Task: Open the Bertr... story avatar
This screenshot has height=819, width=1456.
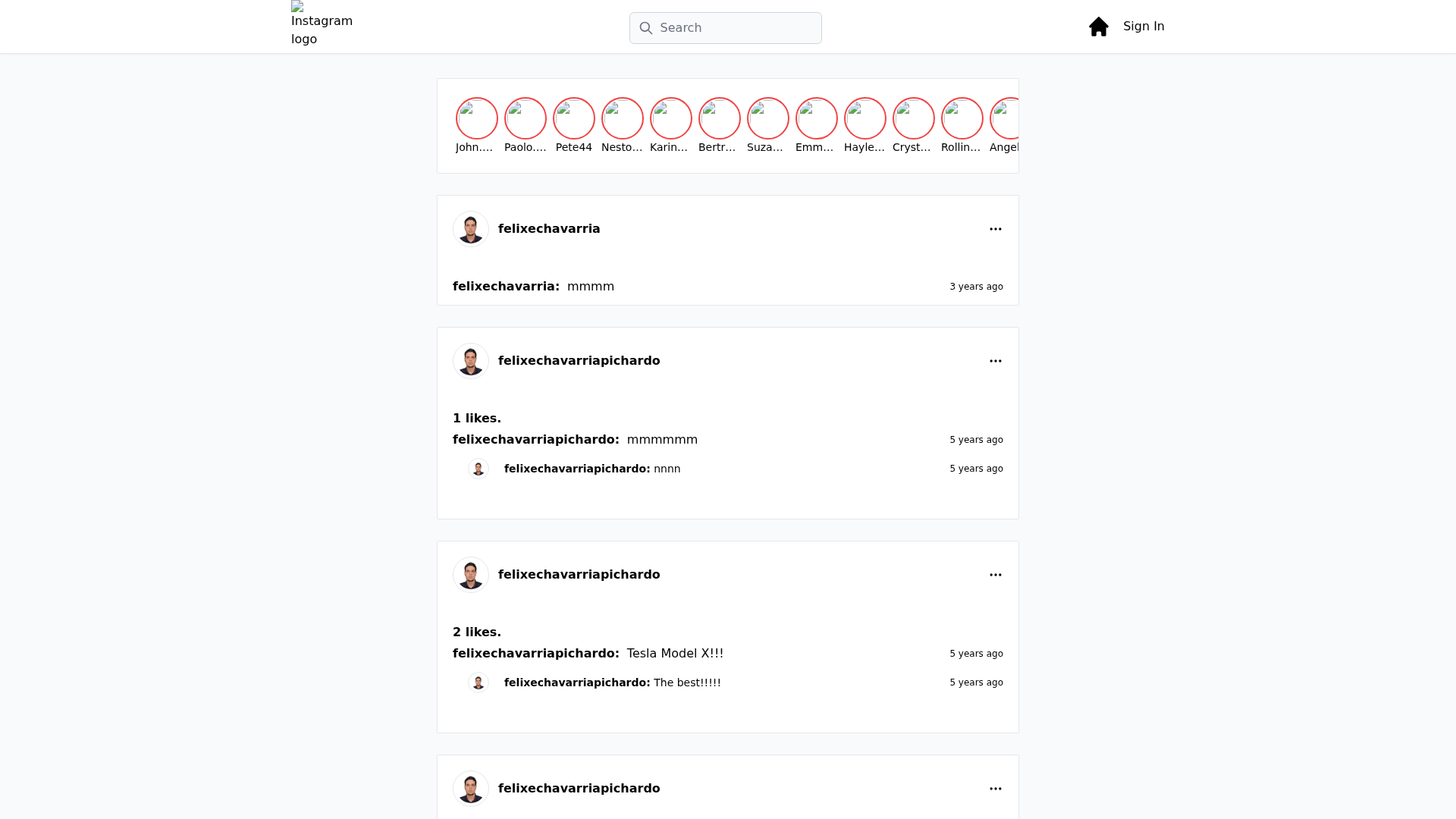Action: coord(720,118)
